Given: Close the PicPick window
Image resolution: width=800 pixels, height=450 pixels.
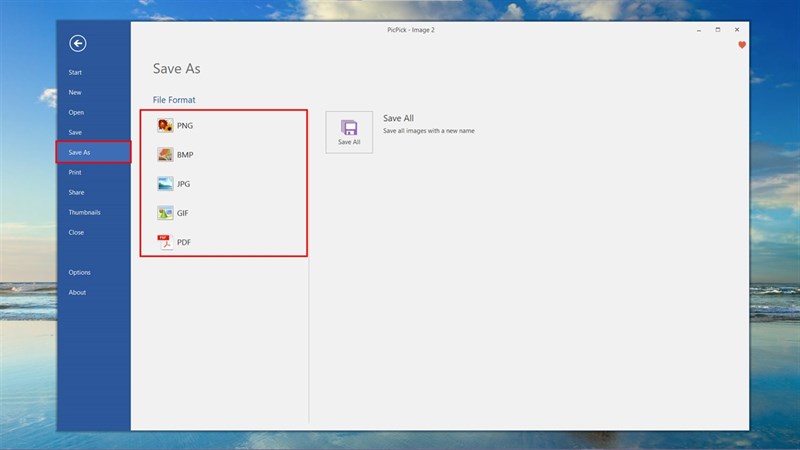Looking at the screenshot, I should coord(737,30).
